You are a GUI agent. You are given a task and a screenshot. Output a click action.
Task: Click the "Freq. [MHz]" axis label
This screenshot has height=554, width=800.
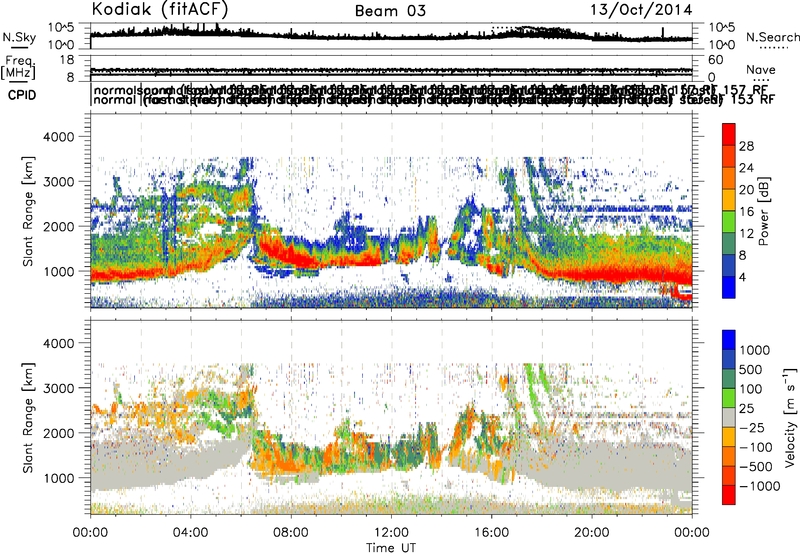(x=18, y=67)
